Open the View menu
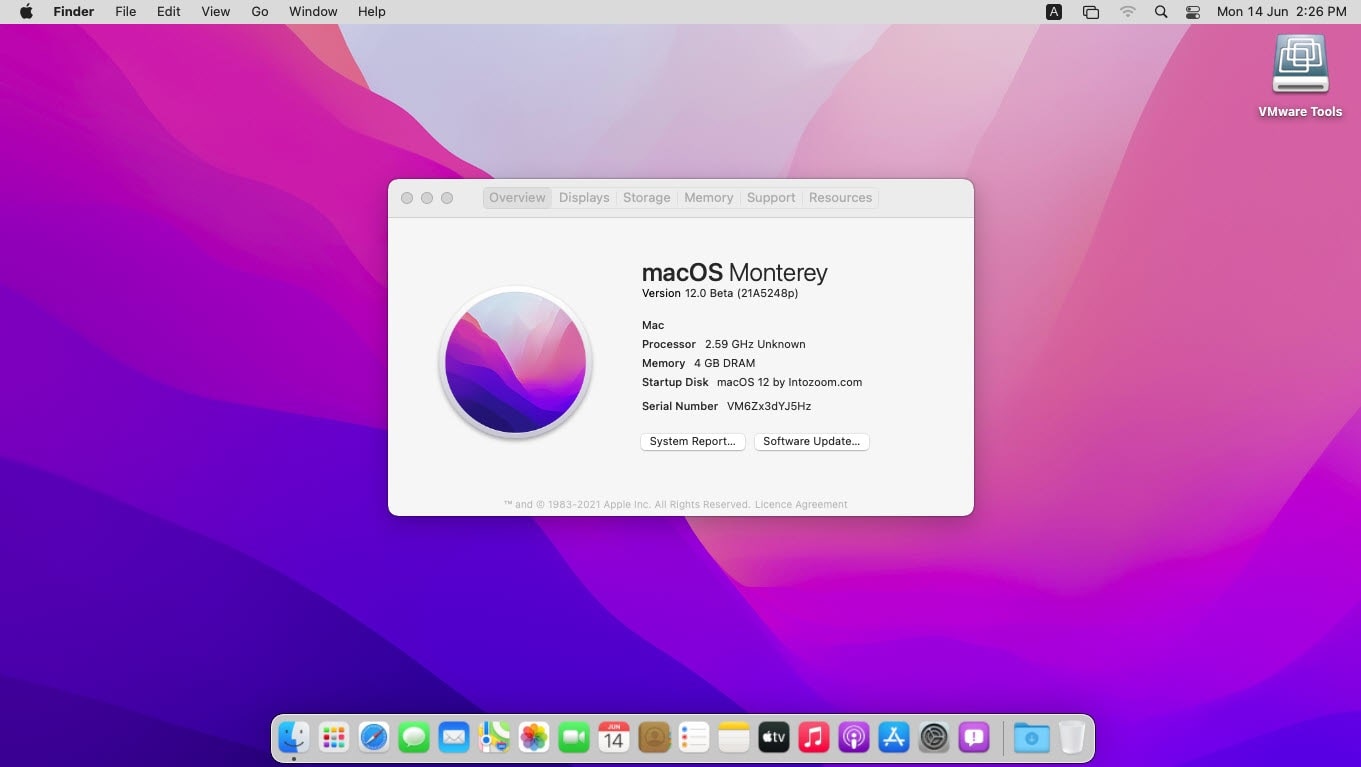 (x=216, y=12)
